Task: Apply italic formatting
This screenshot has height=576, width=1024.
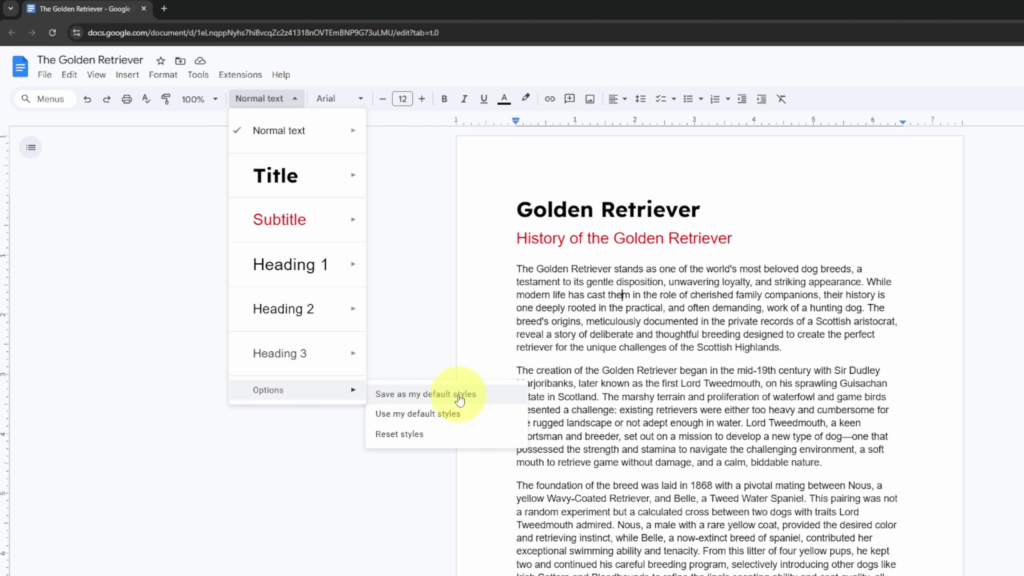Action: (x=464, y=98)
